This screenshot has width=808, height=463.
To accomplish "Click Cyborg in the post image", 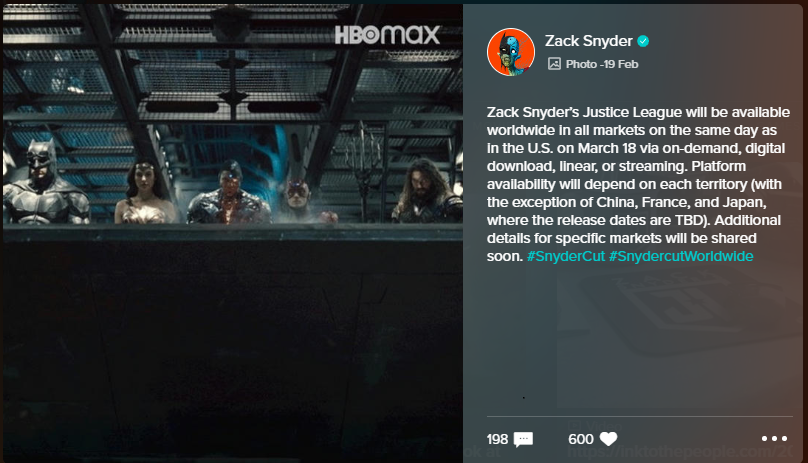I will point(229,193).
